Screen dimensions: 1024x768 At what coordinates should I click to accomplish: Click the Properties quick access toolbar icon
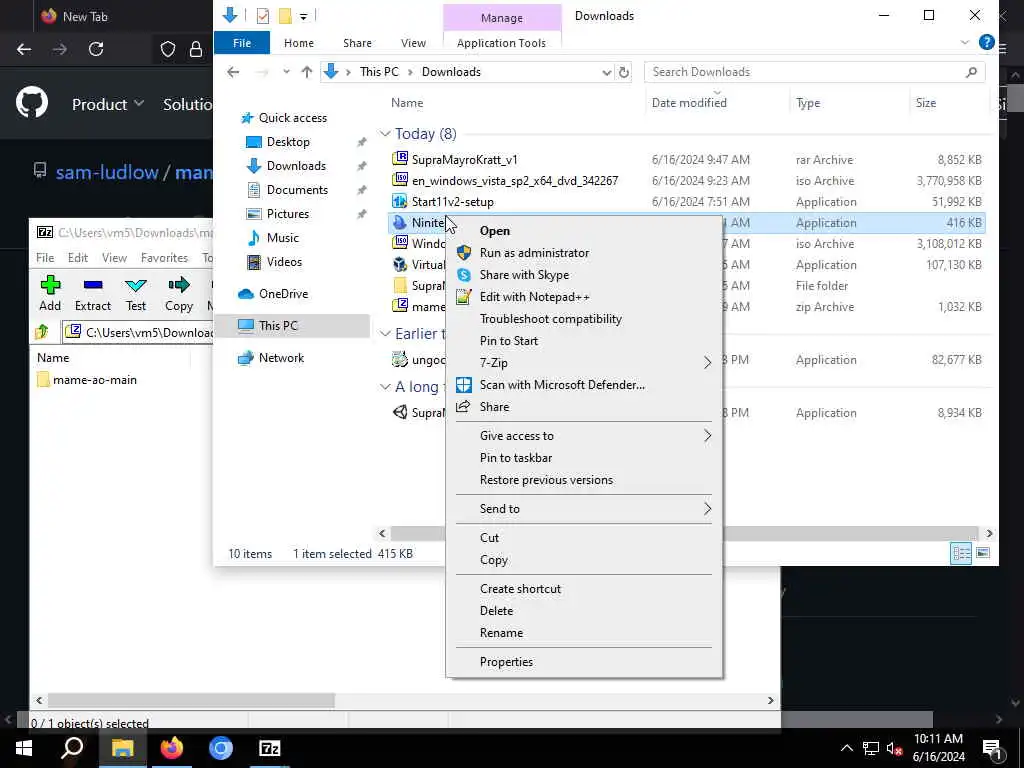point(263,16)
